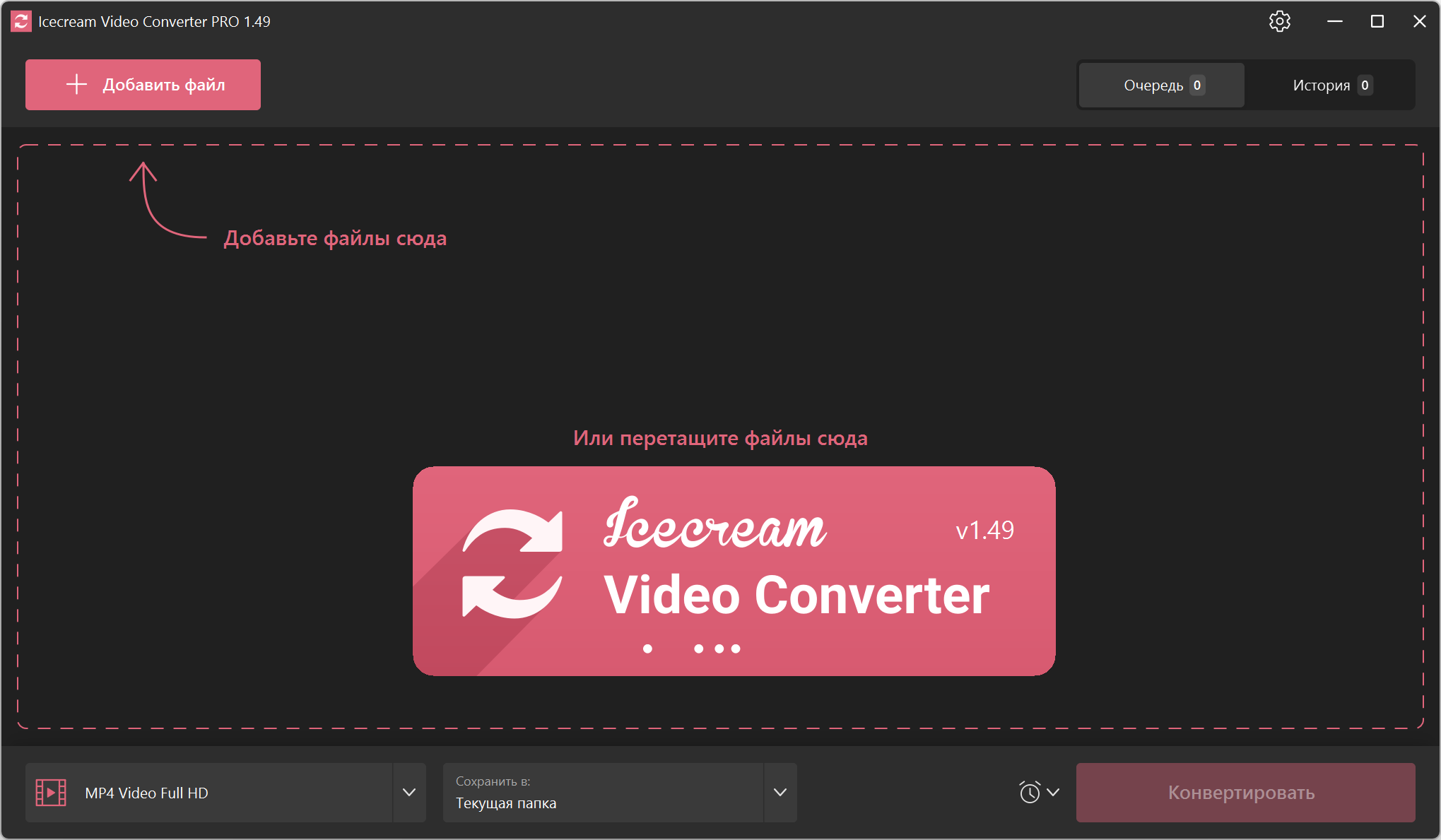Click the Или перетащите файлы сюда text
The height and width of the screenshot is (840, 1441).
(x=720, y=438)
